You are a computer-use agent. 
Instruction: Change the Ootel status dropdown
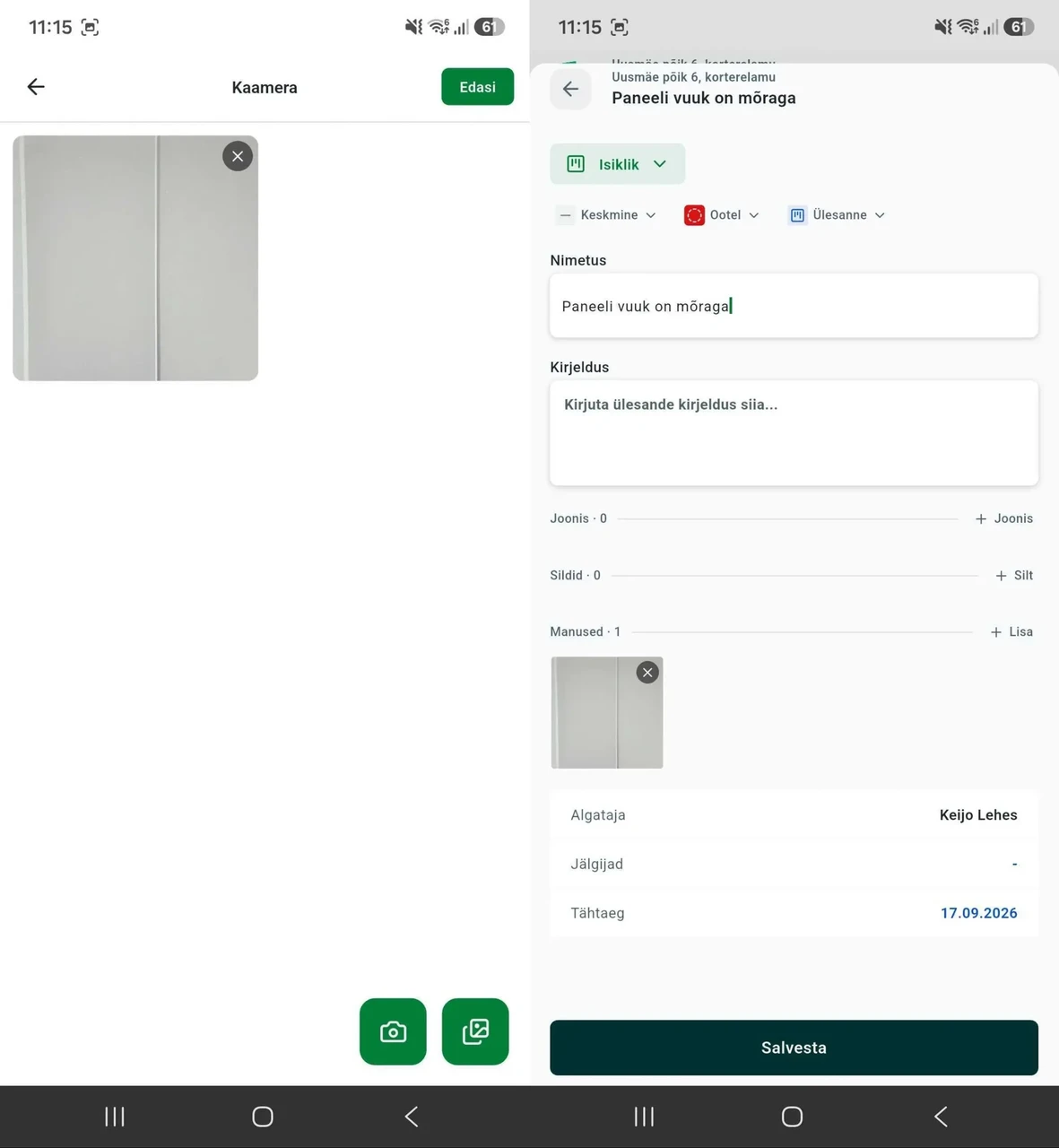pyautogui.click(x=722, y=215)
